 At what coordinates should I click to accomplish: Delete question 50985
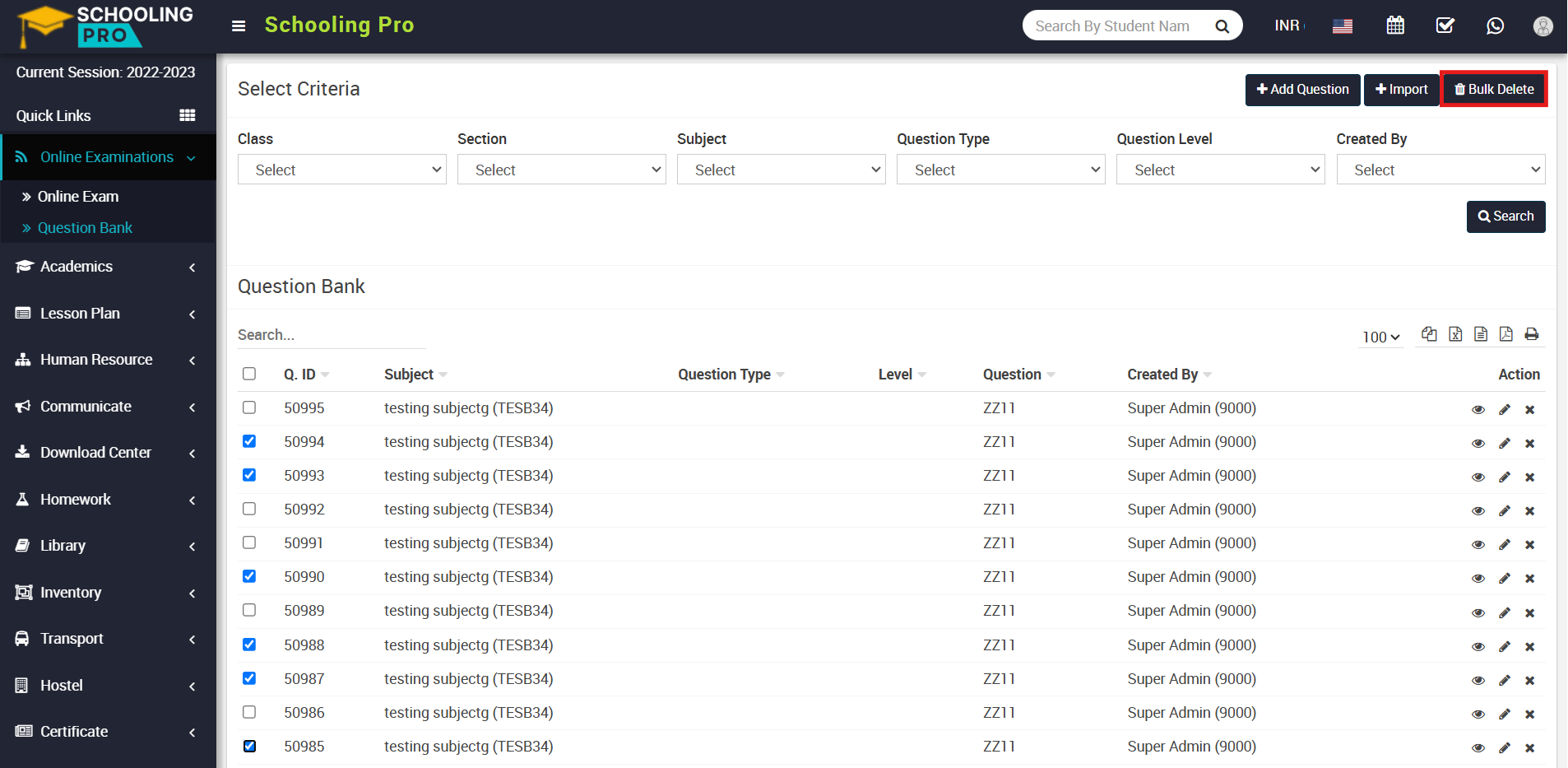pos(1530,748)
